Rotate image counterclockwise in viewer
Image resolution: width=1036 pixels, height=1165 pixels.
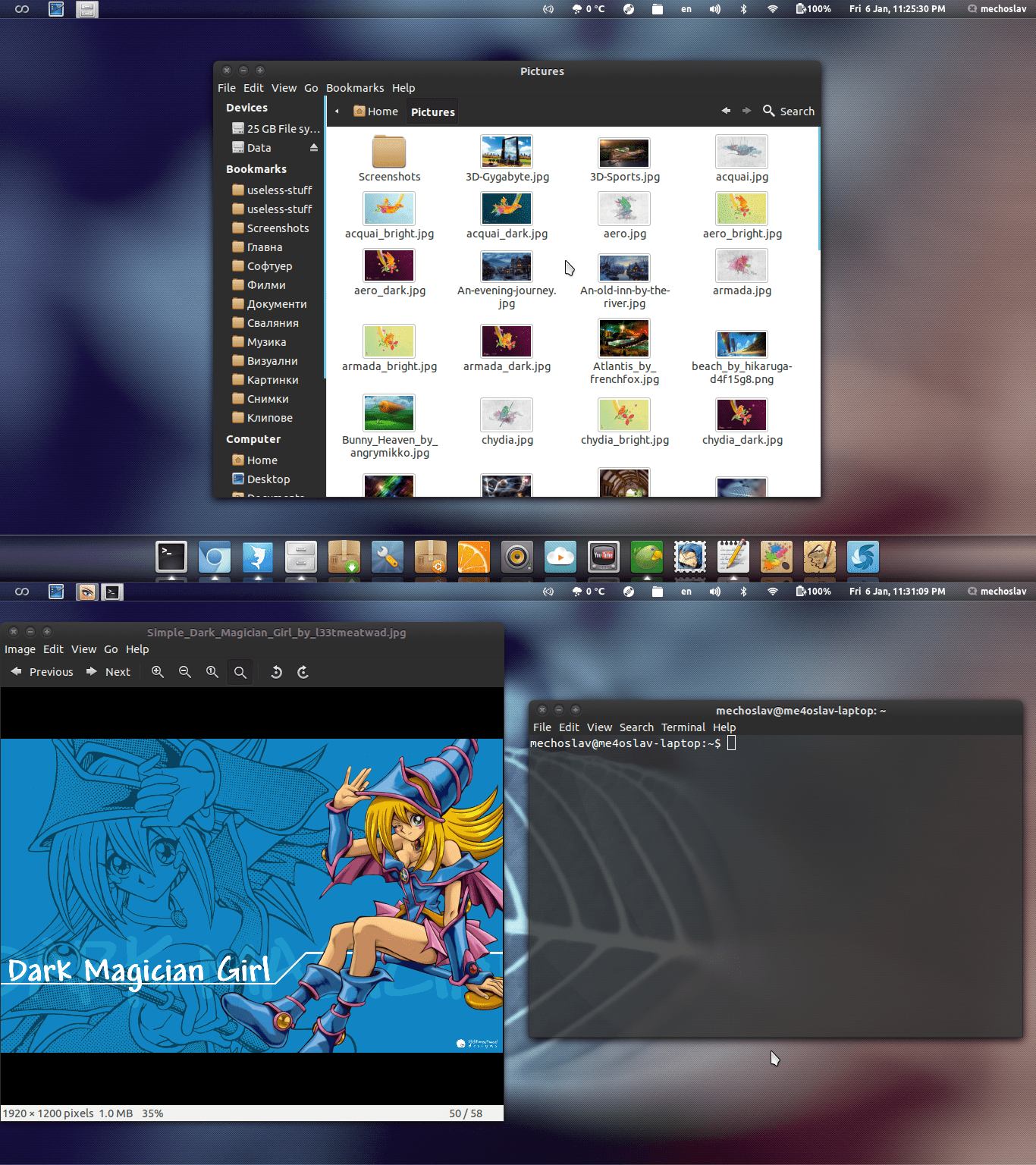(x=277, y=672)
